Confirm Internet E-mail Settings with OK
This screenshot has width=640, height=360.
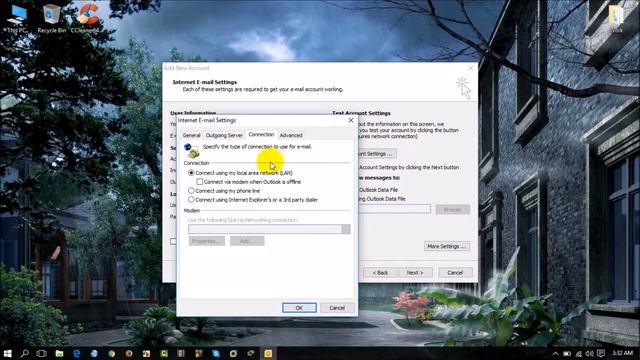pos(299,308)
